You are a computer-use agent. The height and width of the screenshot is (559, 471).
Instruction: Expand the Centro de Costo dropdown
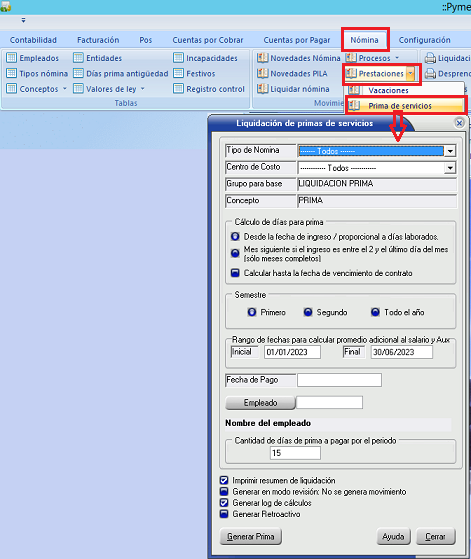(450, 168)
